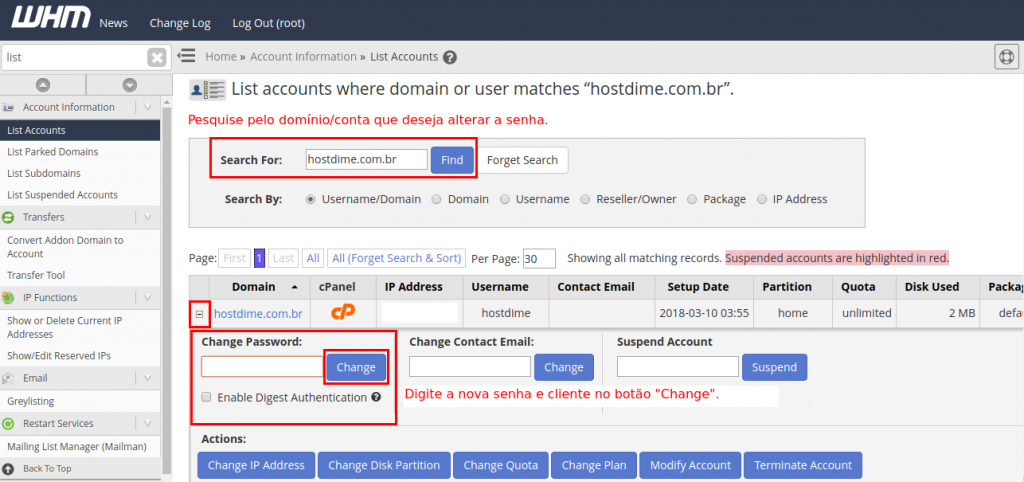1024x482 pixels.
Task: Click the Search For text field
Action: [x=367, y=159]
